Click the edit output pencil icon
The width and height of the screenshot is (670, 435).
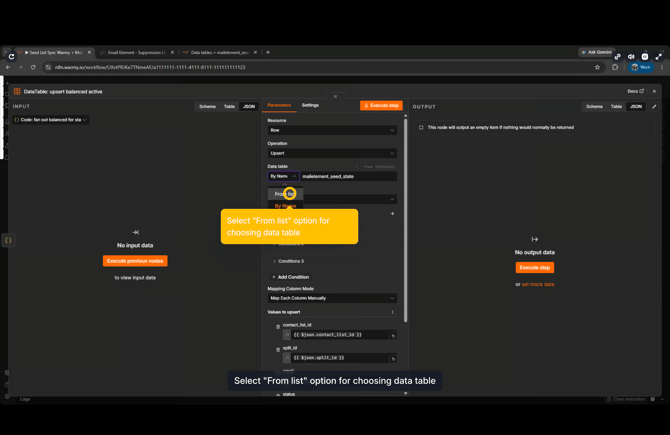tap(654, 106)
